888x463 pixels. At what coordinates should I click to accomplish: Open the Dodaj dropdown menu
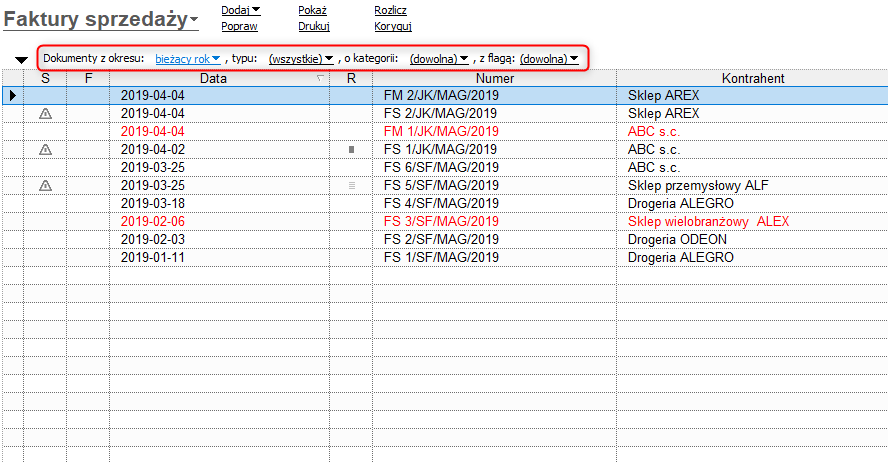[241, 10]
